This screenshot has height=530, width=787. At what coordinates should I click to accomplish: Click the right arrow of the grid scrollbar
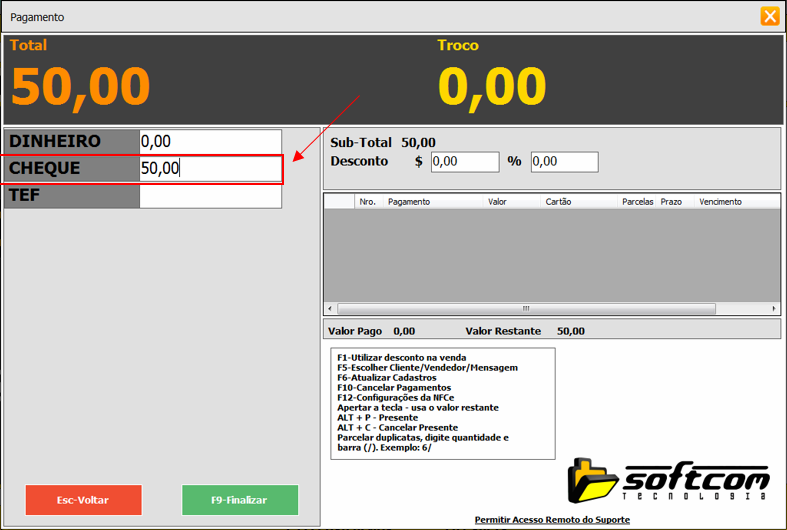coord(773,308)
